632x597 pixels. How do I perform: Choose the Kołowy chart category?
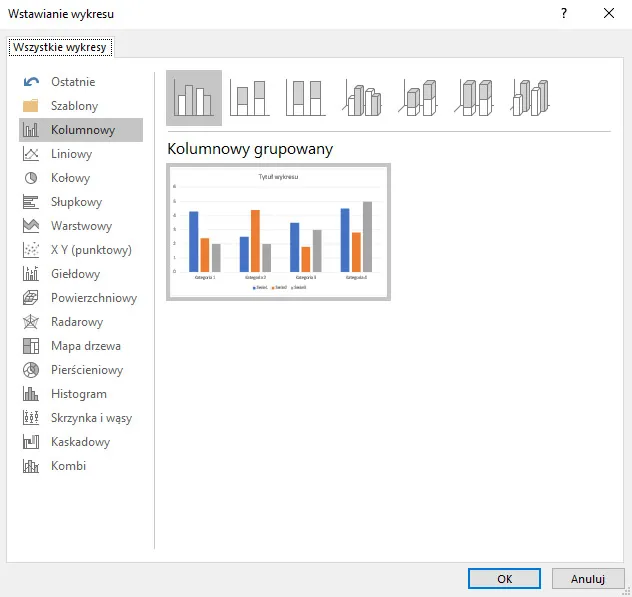click(70, 178)
